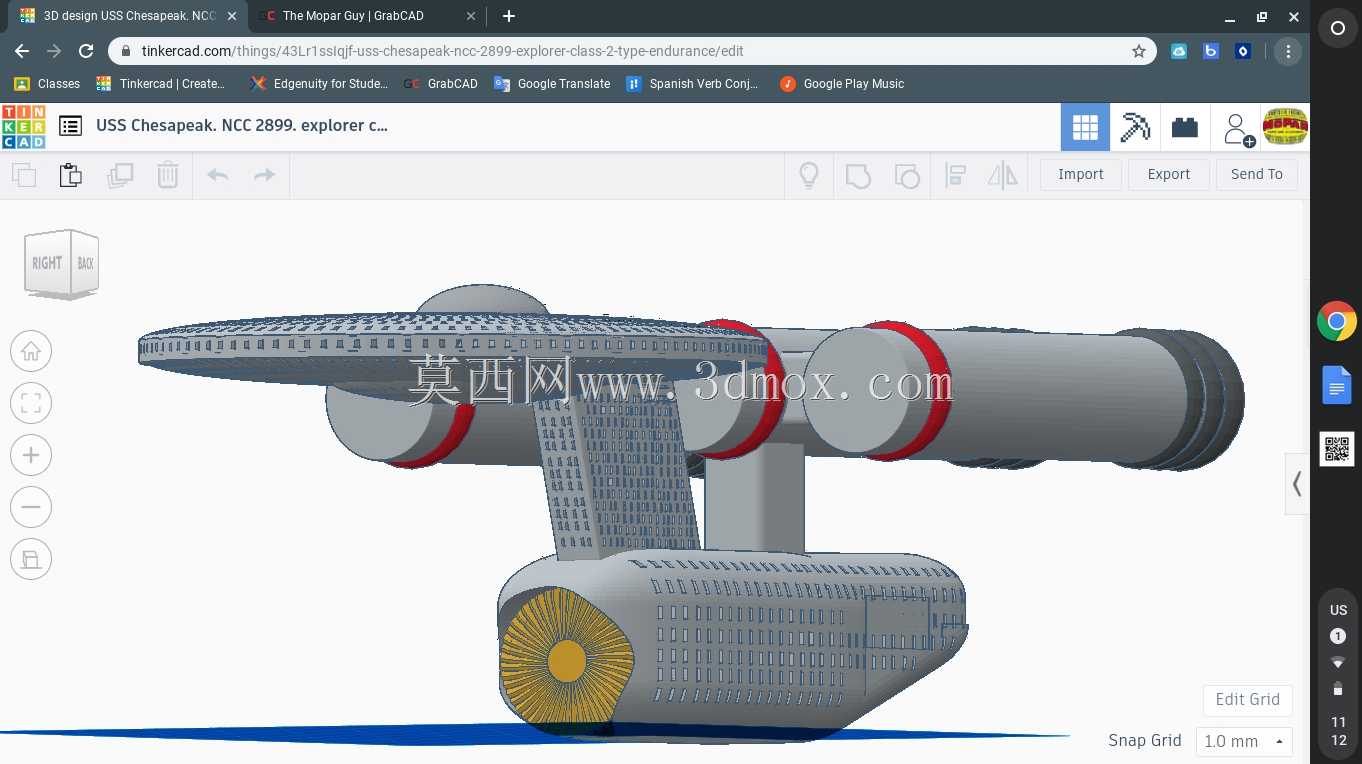Open the QR code app on shelf
The height and width of the screenshot is (764, 1362).
[1337, 449]
